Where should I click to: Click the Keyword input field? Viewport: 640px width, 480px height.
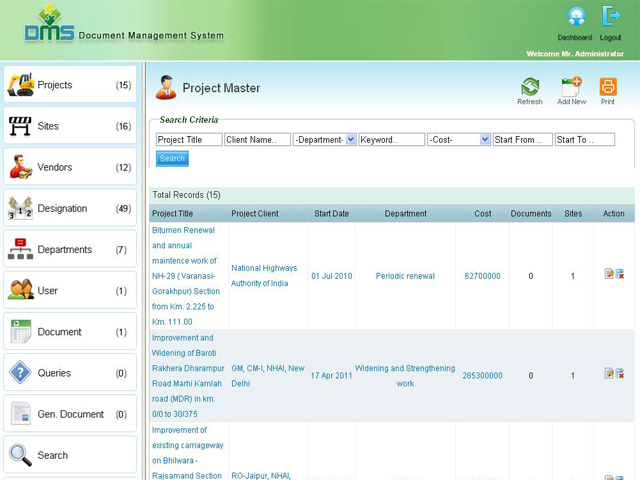click(391, 140)
